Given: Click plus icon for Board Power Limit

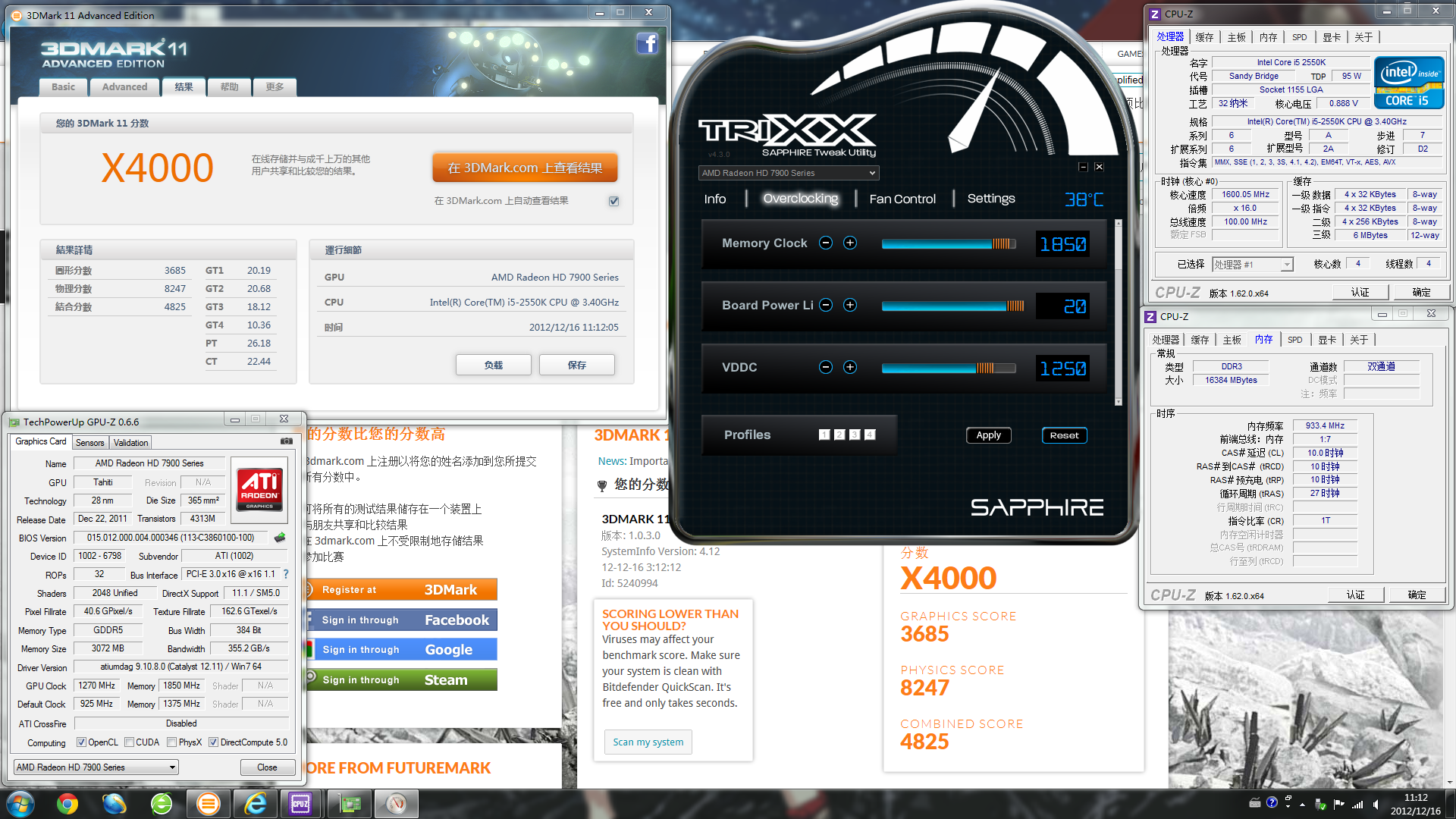Looking at the screenshot, I should 850,305.
